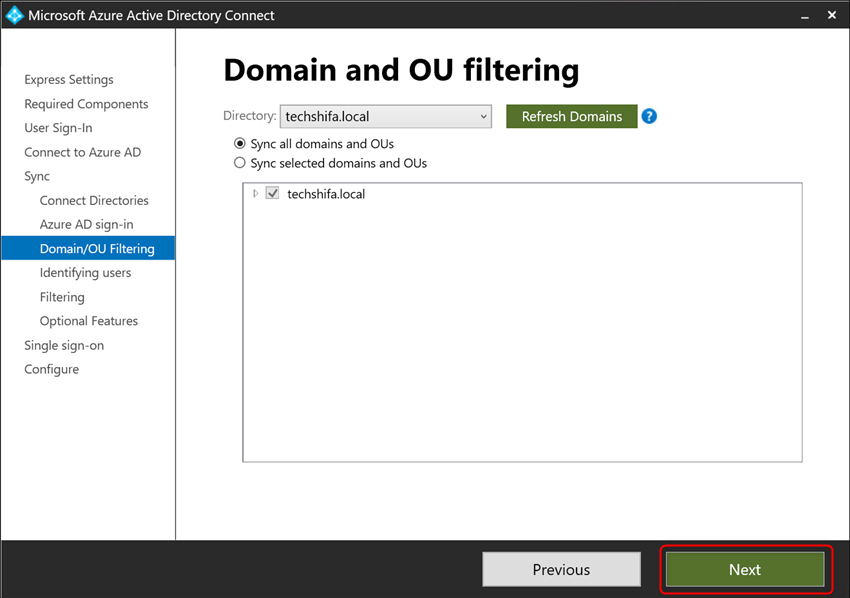Image resolution: width=850 pixels, height=598 pixels.
Task: Open help via the blue question mark icon
Action: point(648,116)
